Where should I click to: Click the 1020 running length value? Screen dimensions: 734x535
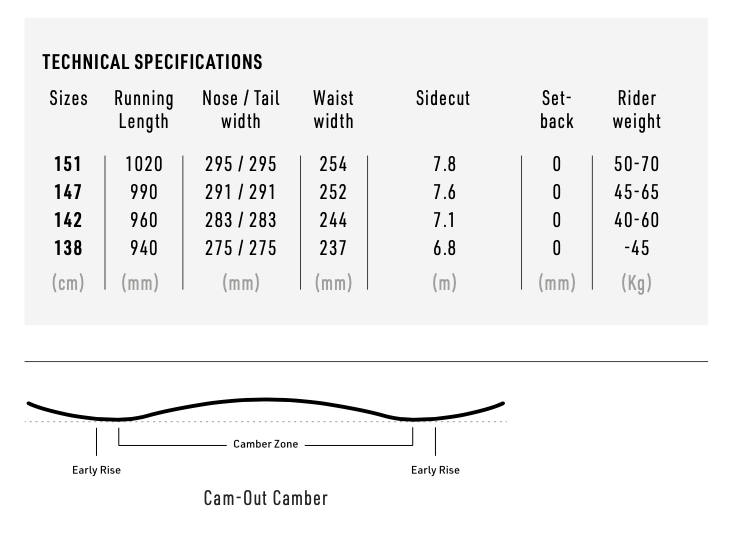(144, 164)
